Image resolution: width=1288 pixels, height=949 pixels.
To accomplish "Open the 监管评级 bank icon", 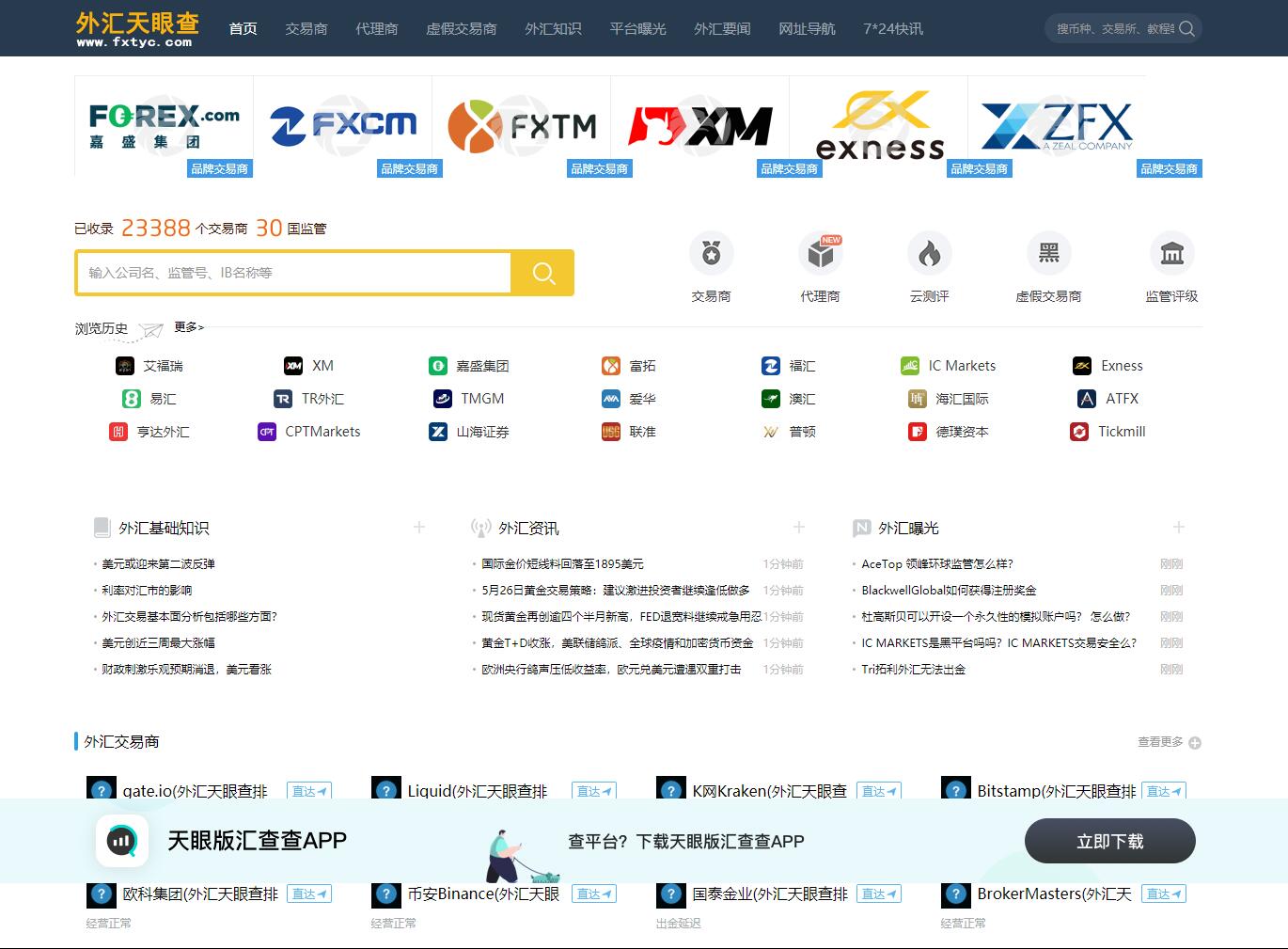I will (1171, 254).
